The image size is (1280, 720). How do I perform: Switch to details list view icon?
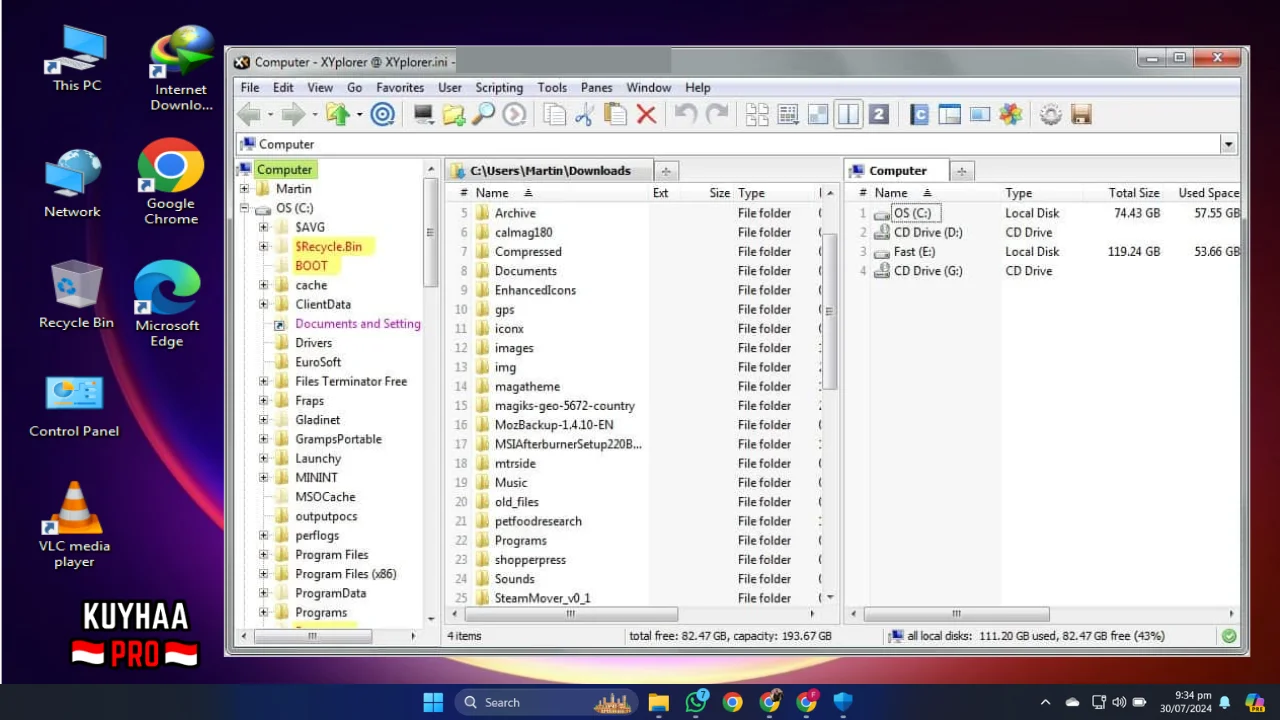[788, 115]
